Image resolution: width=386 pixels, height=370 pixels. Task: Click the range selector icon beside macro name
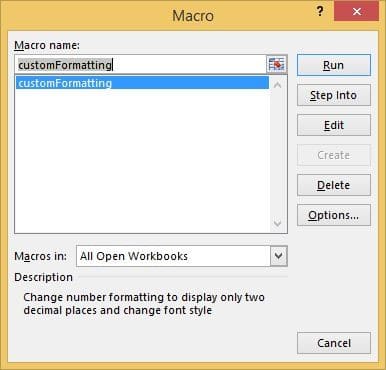[x=276, y=64]
